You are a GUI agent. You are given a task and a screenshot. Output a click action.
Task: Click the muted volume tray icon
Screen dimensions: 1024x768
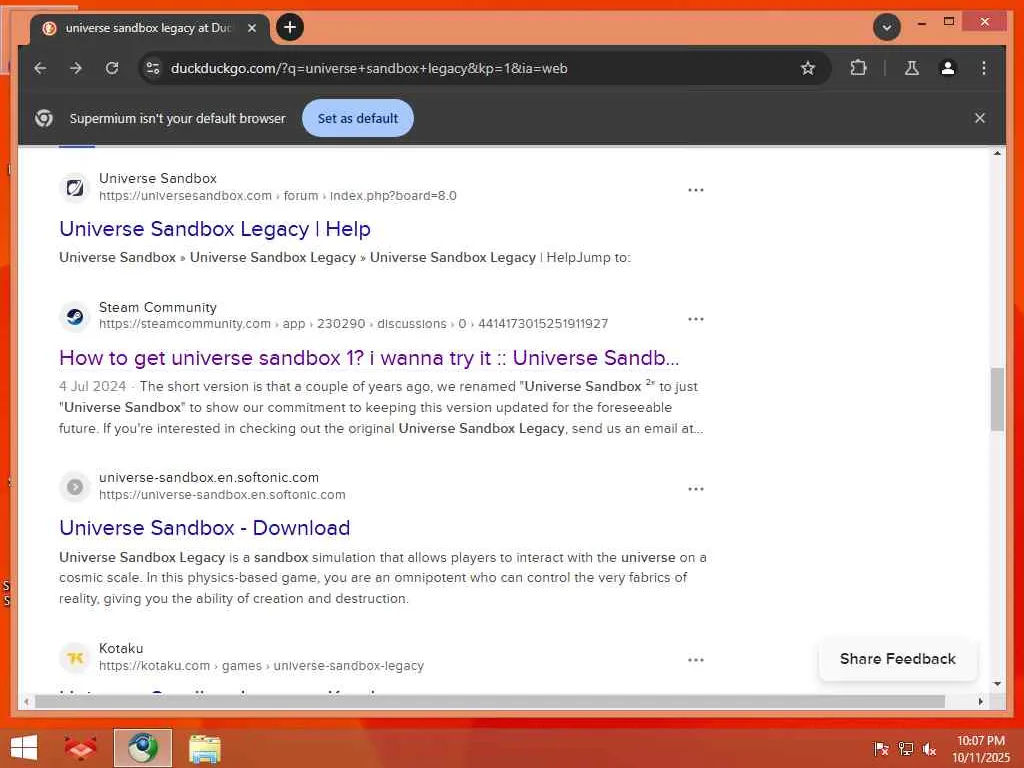(x=929, y=749)
